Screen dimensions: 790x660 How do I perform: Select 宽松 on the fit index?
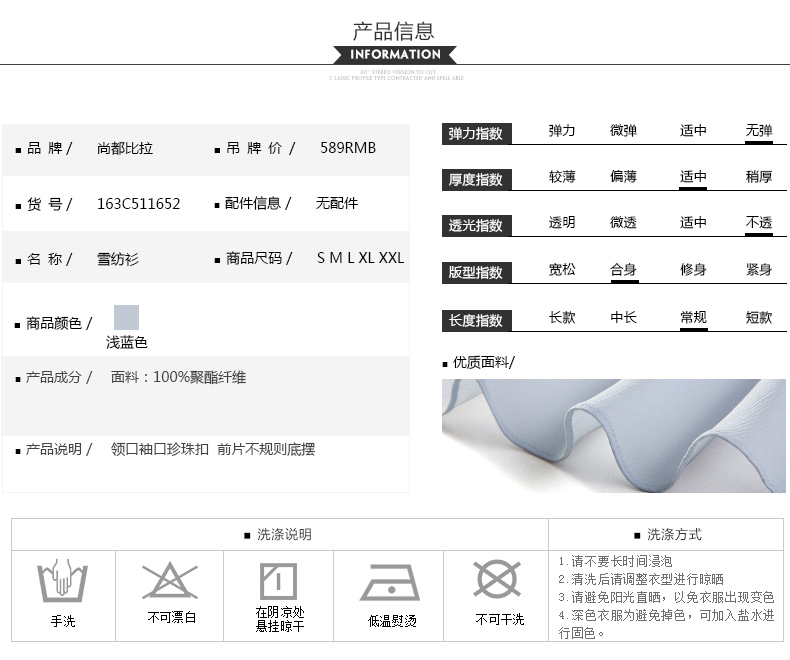click(562, 270)
